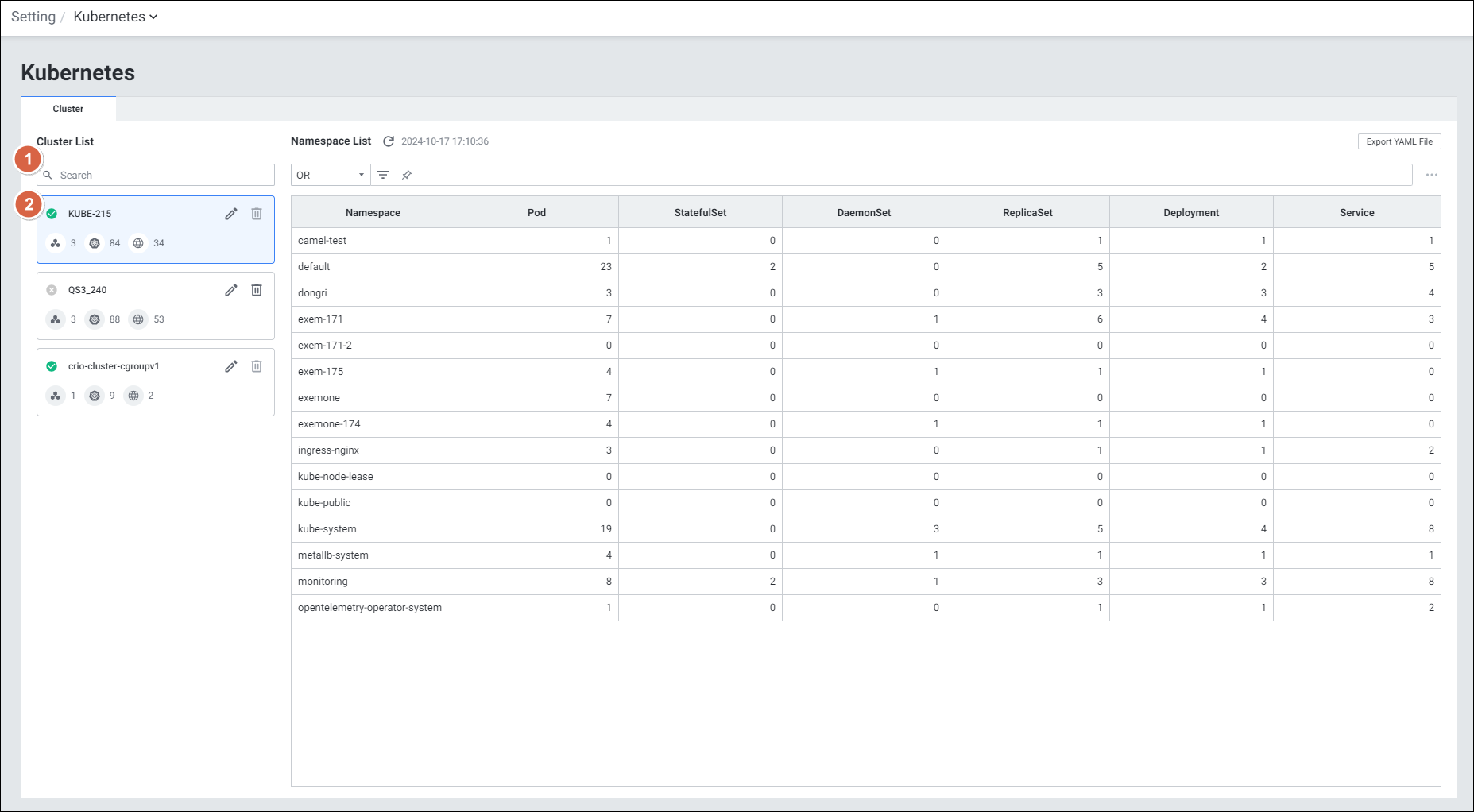Select the Cluster tab
Image resolution: width=1474 pixels, height=812 pixels.
(x=68, y=109)
